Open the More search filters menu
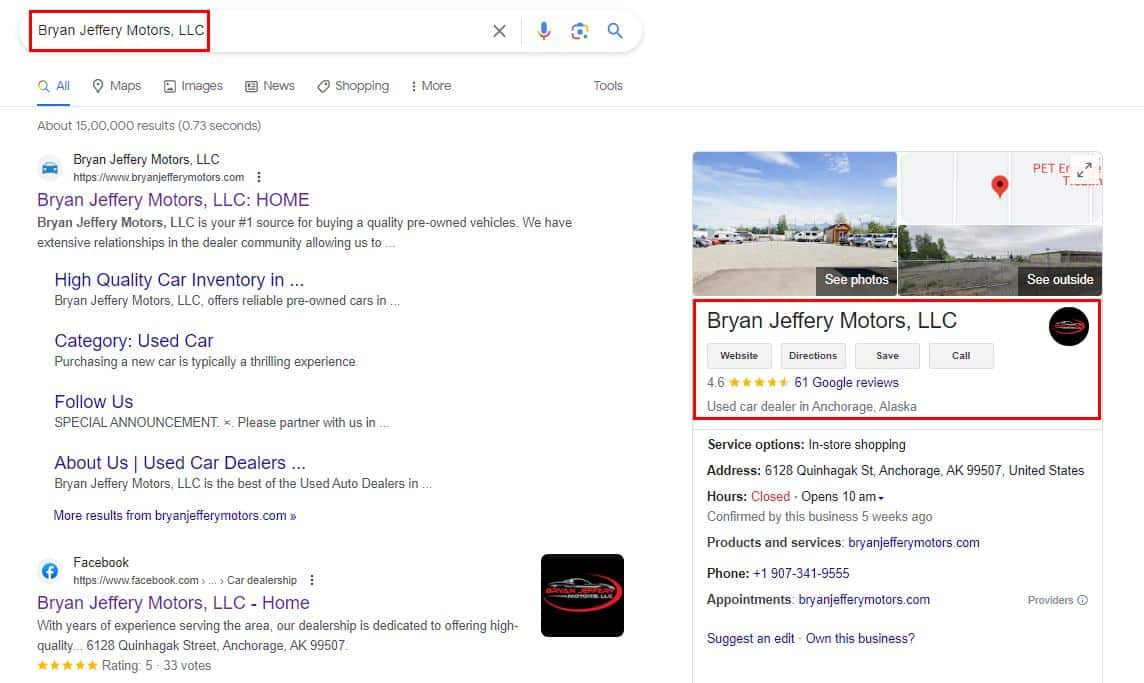The height and width of the screenshot is (683, 1144). click(431, 86)
